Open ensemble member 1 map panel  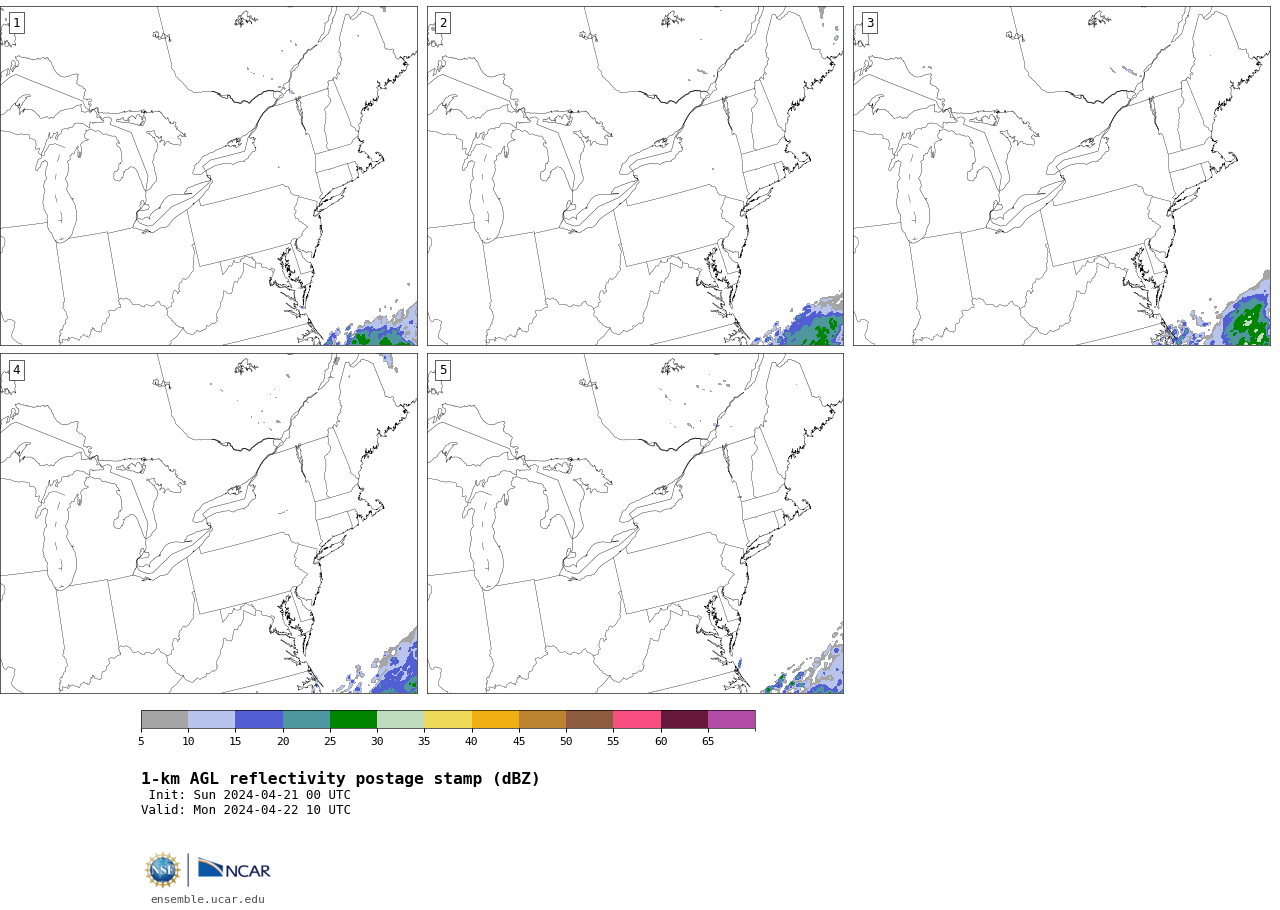tap(208, 176)
